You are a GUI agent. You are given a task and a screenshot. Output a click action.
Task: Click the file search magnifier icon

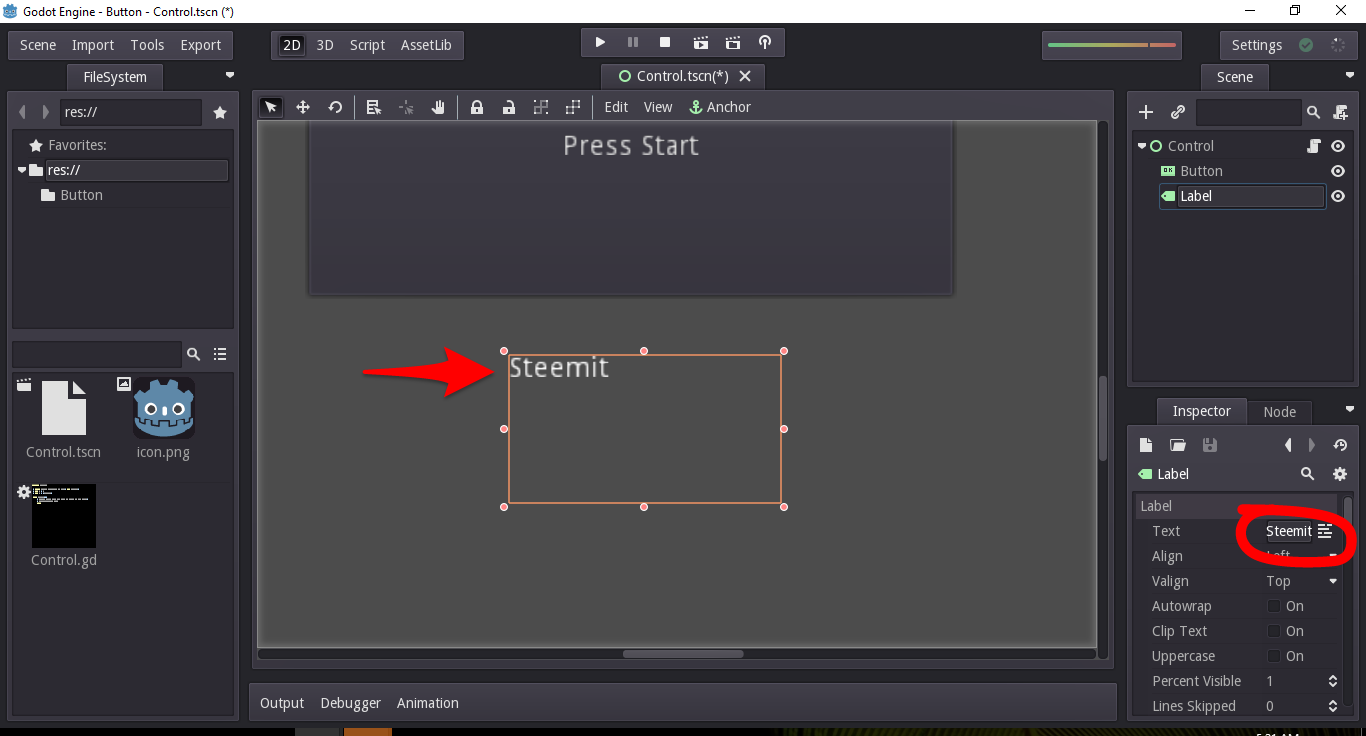(x=194, y=354)
